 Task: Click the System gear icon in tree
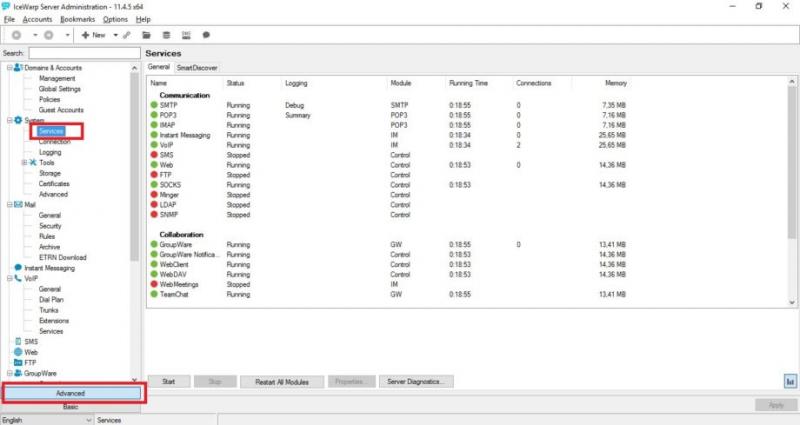[x=18, y=120]
